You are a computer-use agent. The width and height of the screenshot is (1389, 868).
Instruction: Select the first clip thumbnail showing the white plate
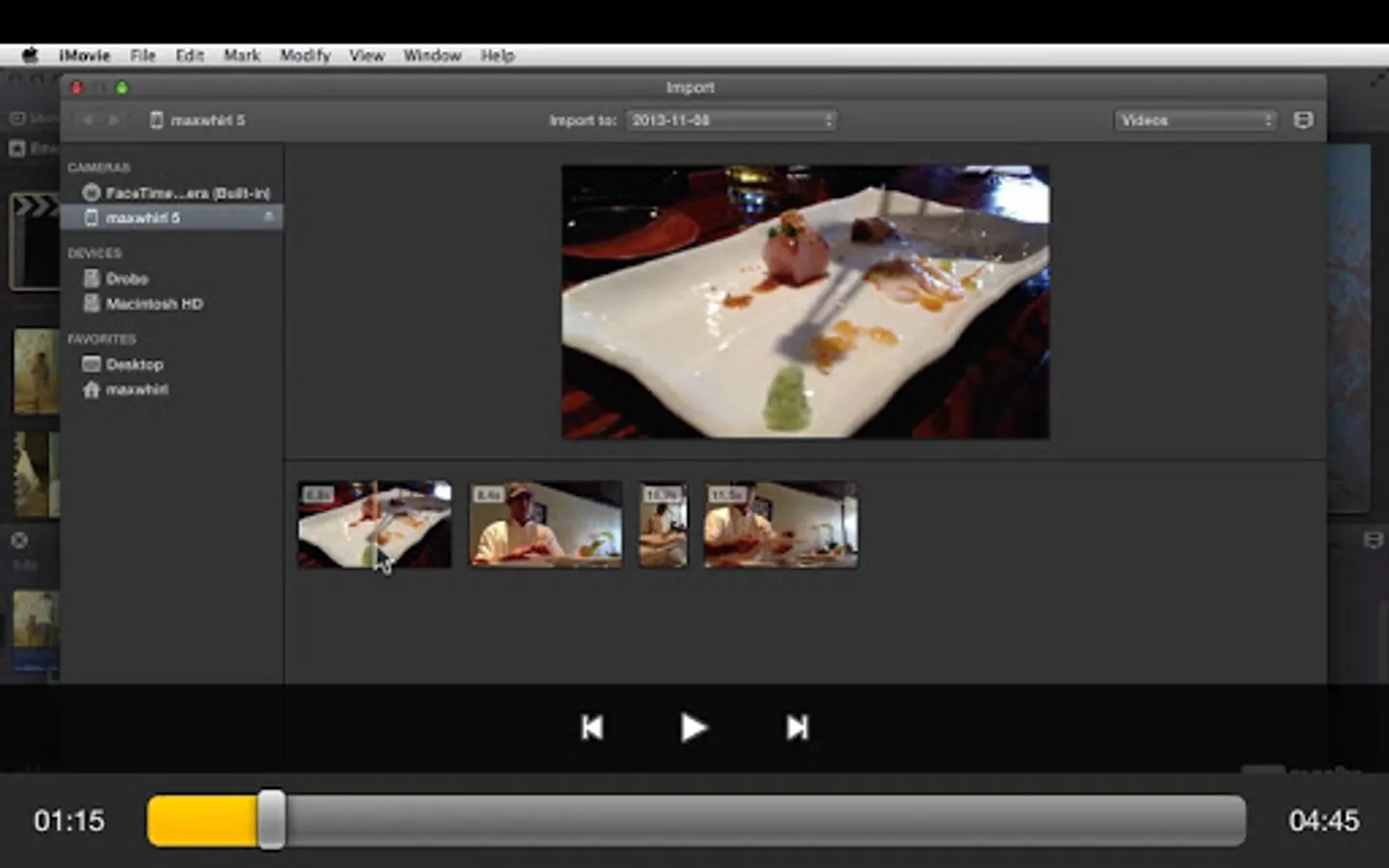(374, 525)
